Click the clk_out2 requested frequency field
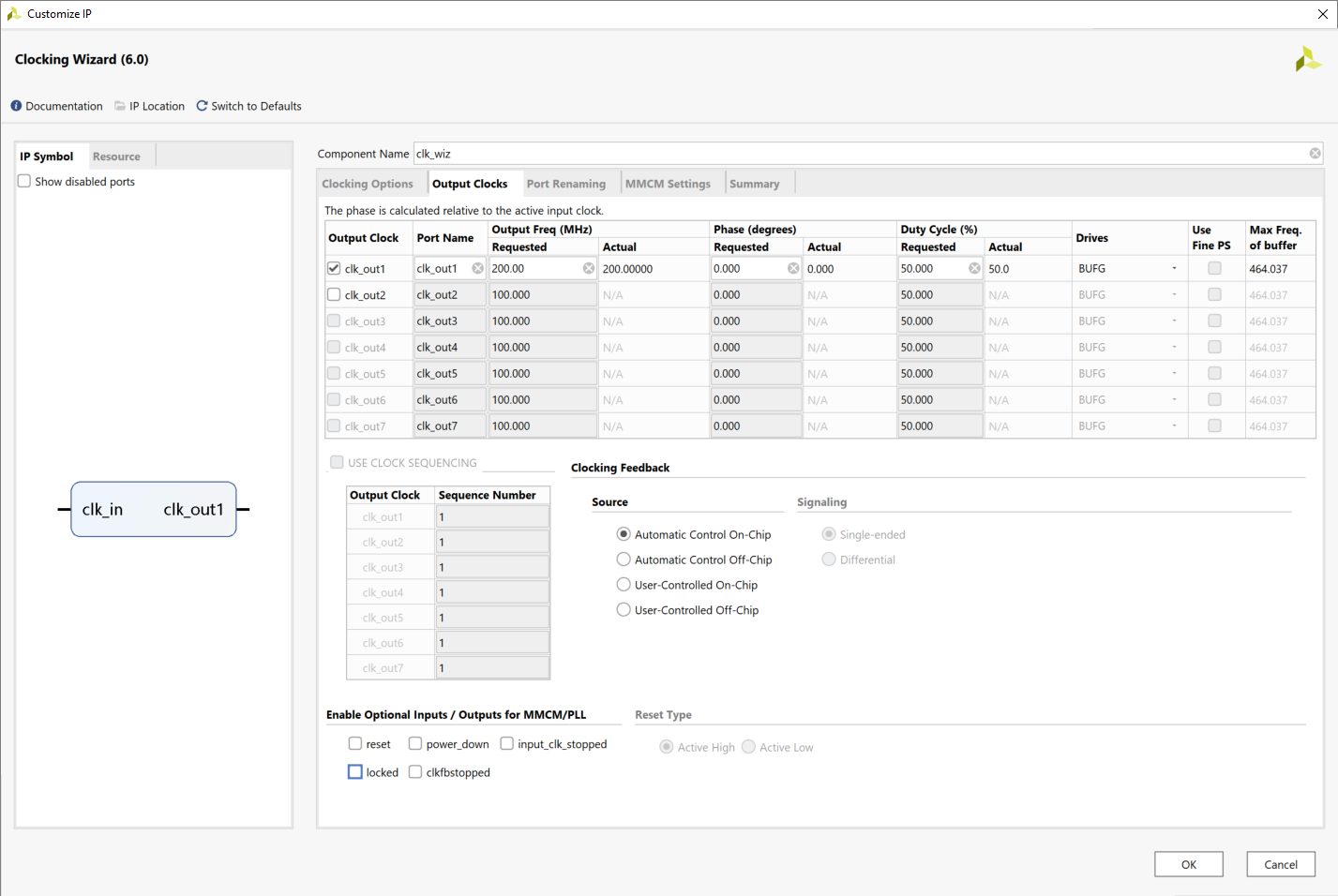 coord(543,294)
